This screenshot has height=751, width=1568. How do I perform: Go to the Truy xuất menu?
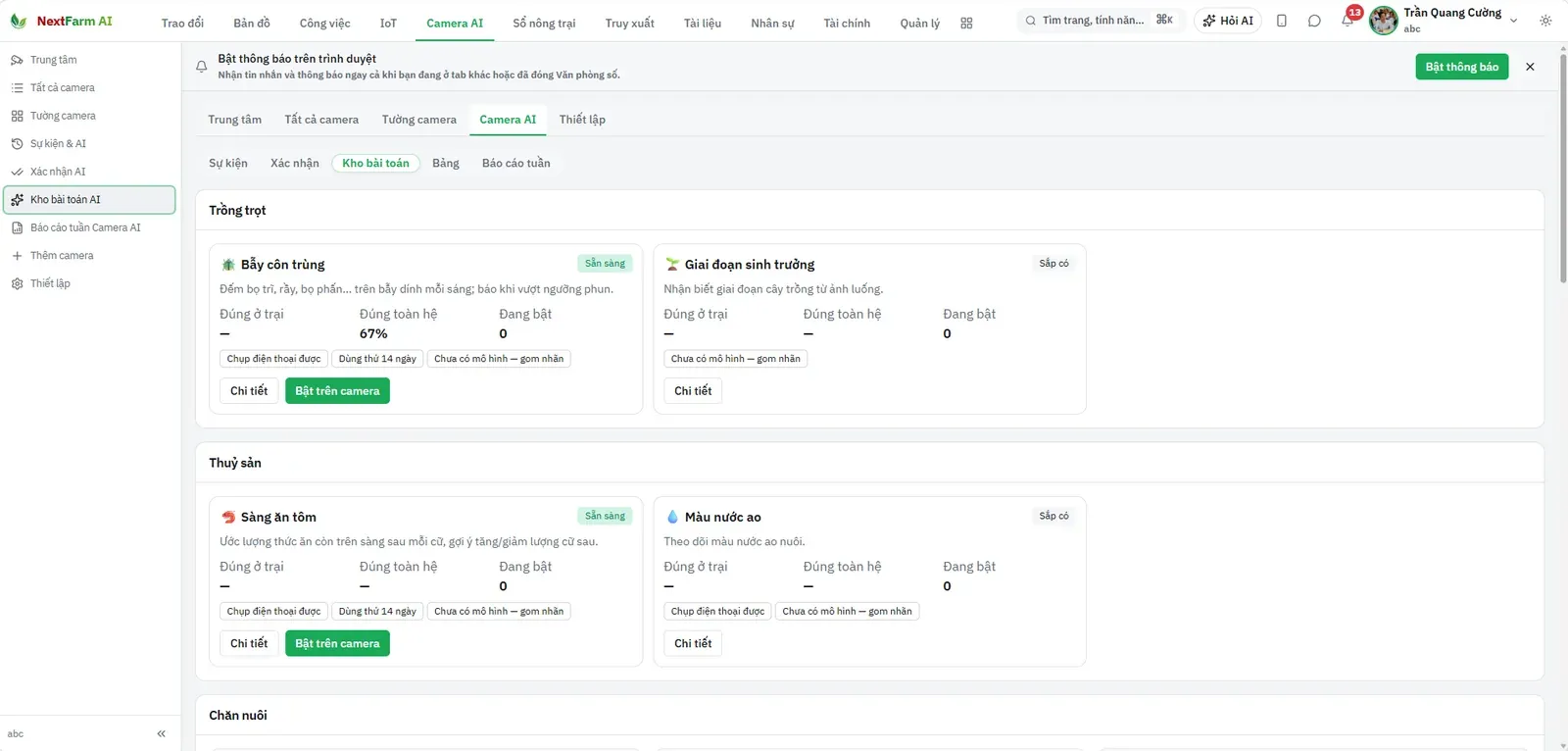pos(630,23)
